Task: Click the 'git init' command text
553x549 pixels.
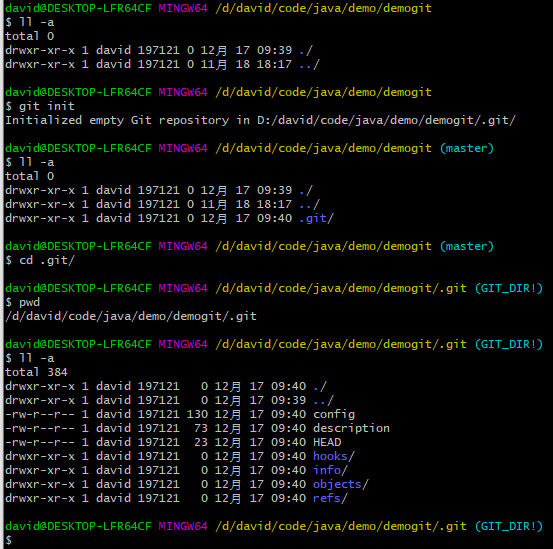Action: pyautogui.click(x=47, y=106)
